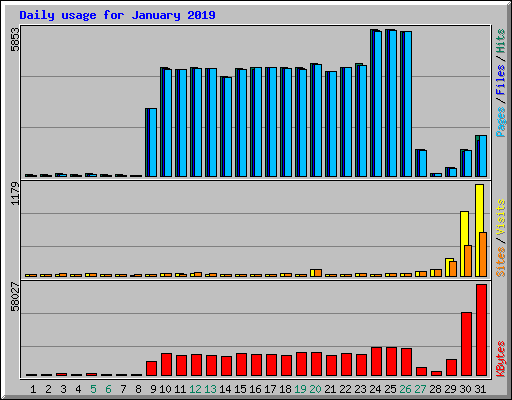Screen dimensions: 512x400
Task: Click the Visits legend label
Action: coord(500,217)
